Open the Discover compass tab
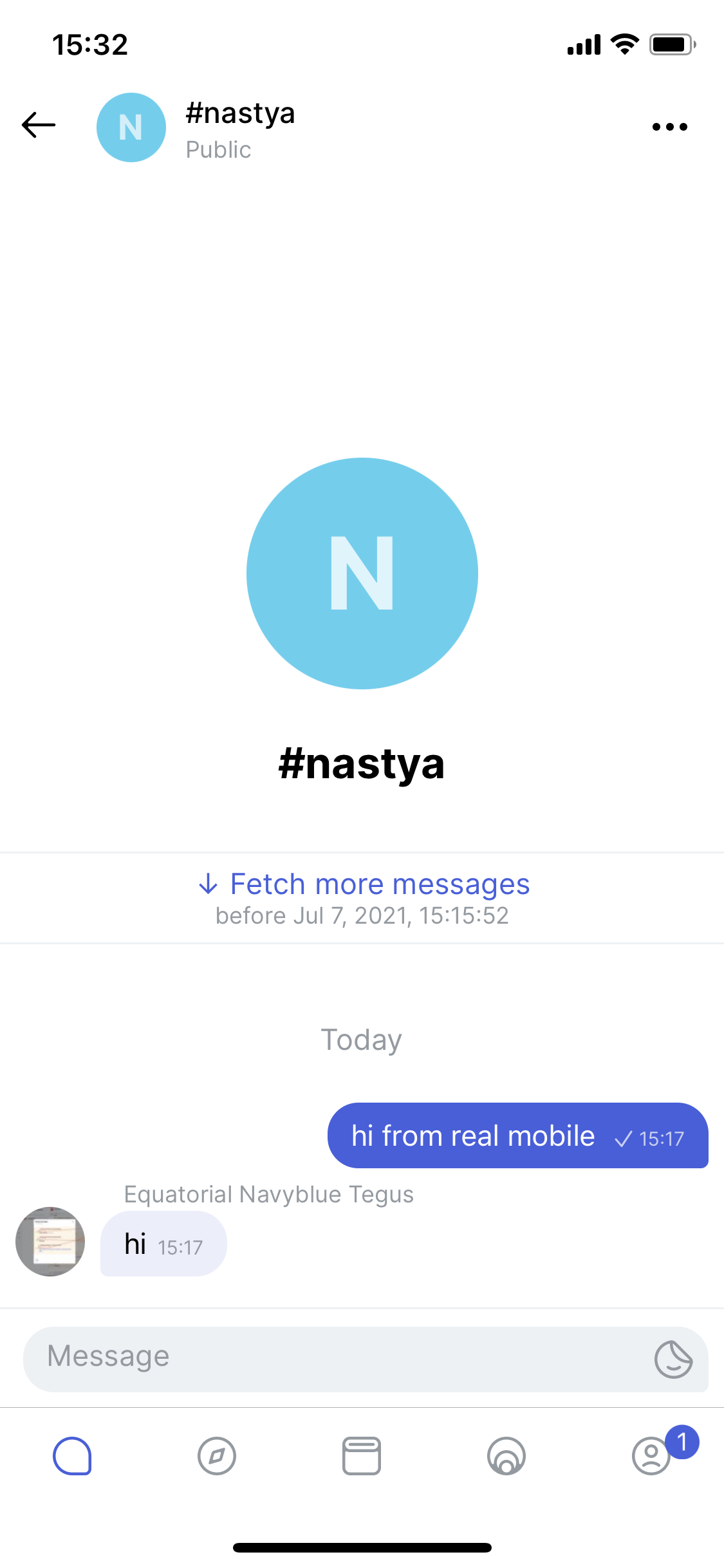The width and height of the screenshot is (724, 1568). pos(217,1455)
